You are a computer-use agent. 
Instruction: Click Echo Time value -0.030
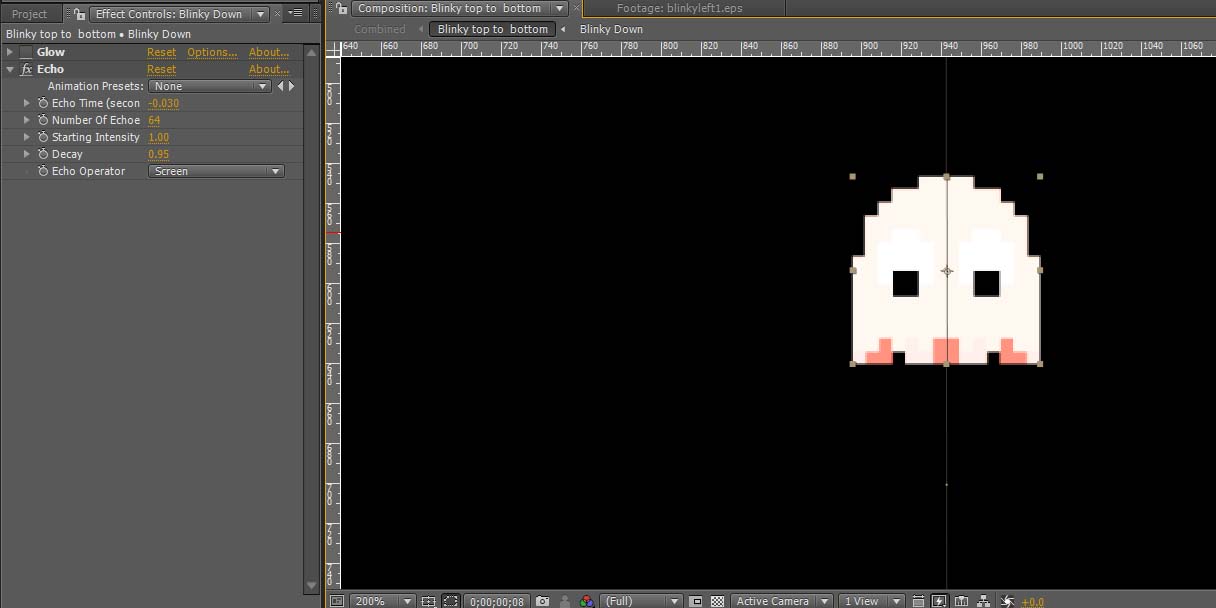pyautogui.click(x=164, y=103)
